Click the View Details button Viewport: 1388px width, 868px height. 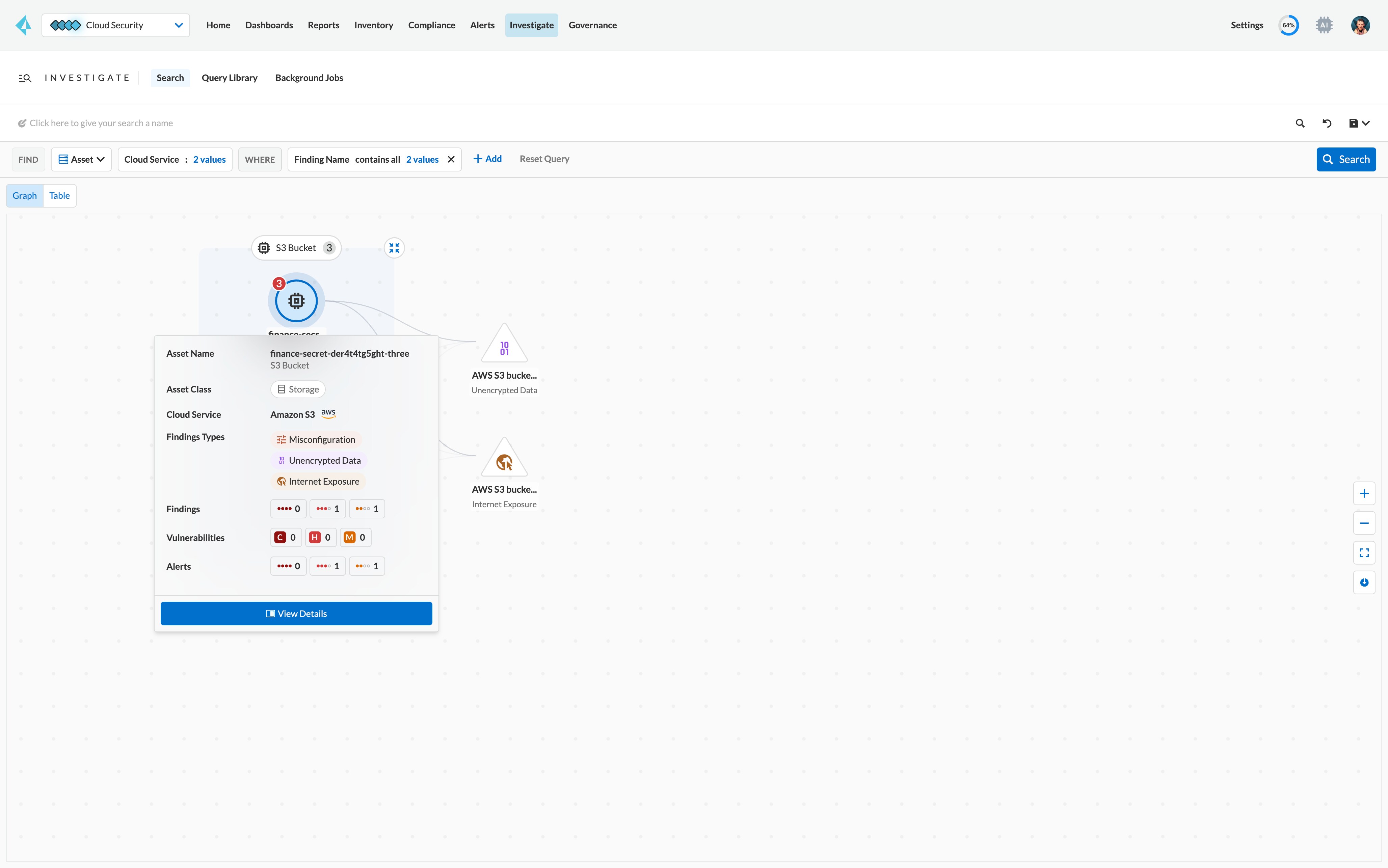(x=296, y=614)
